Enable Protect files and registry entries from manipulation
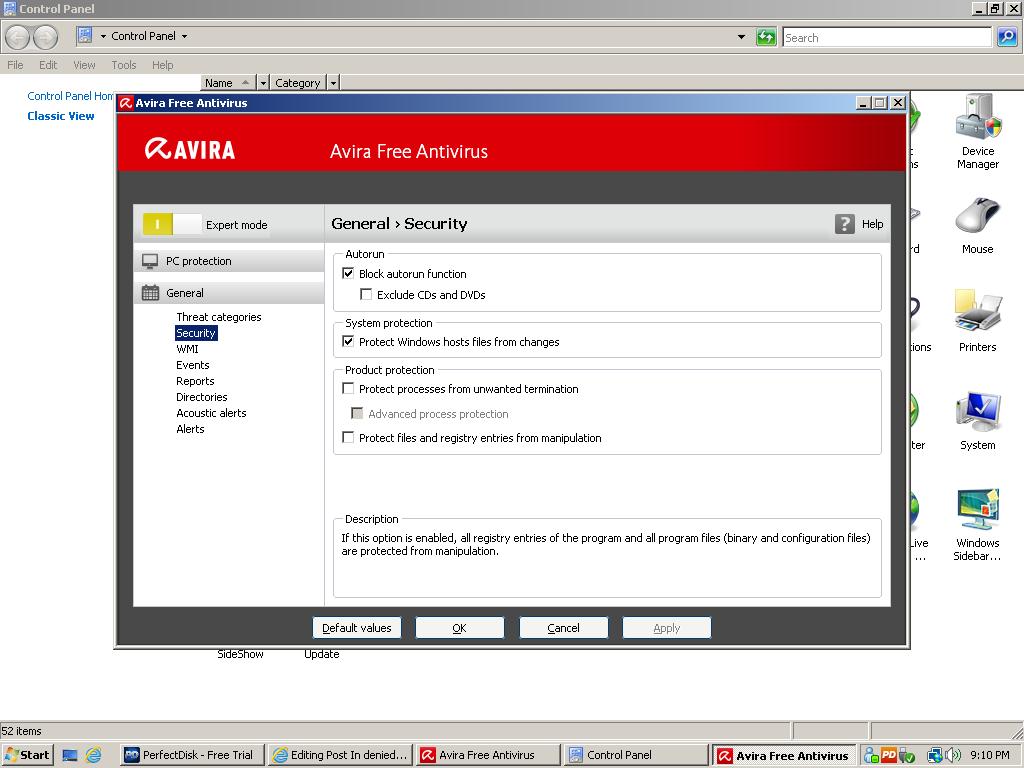The height and width of the screenshot is (768, 1024). pyautogui.click(x=348, y=438)
